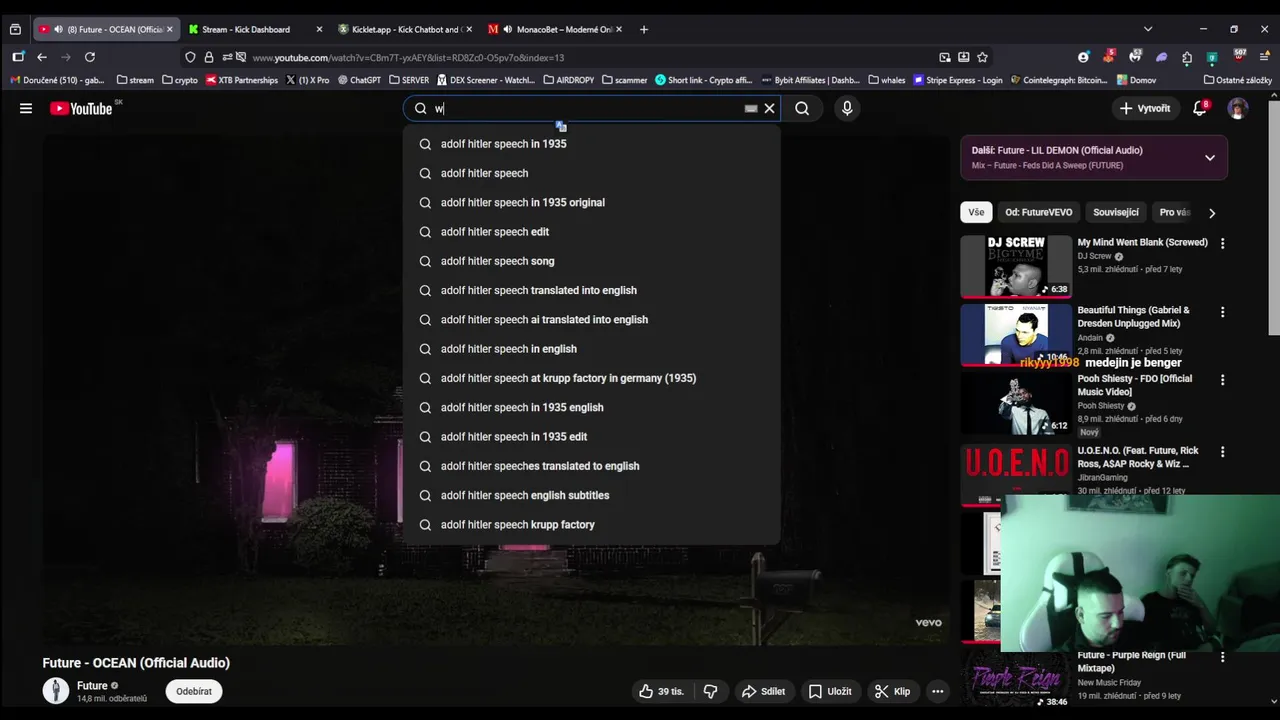Open the Future channel avatar
This screenshot has height=720, width=1280.
click(56, 691)
